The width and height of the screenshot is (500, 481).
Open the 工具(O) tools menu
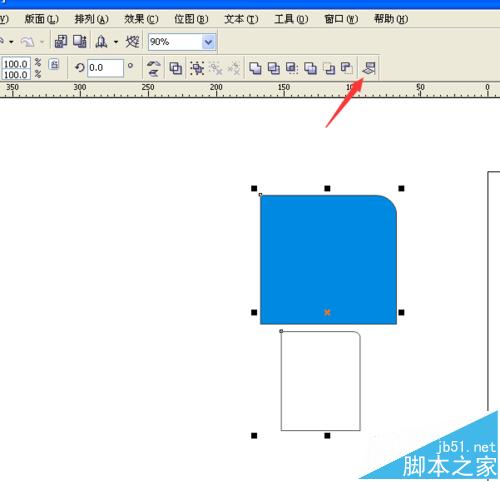pyautogui.click(x=291, y=19)
